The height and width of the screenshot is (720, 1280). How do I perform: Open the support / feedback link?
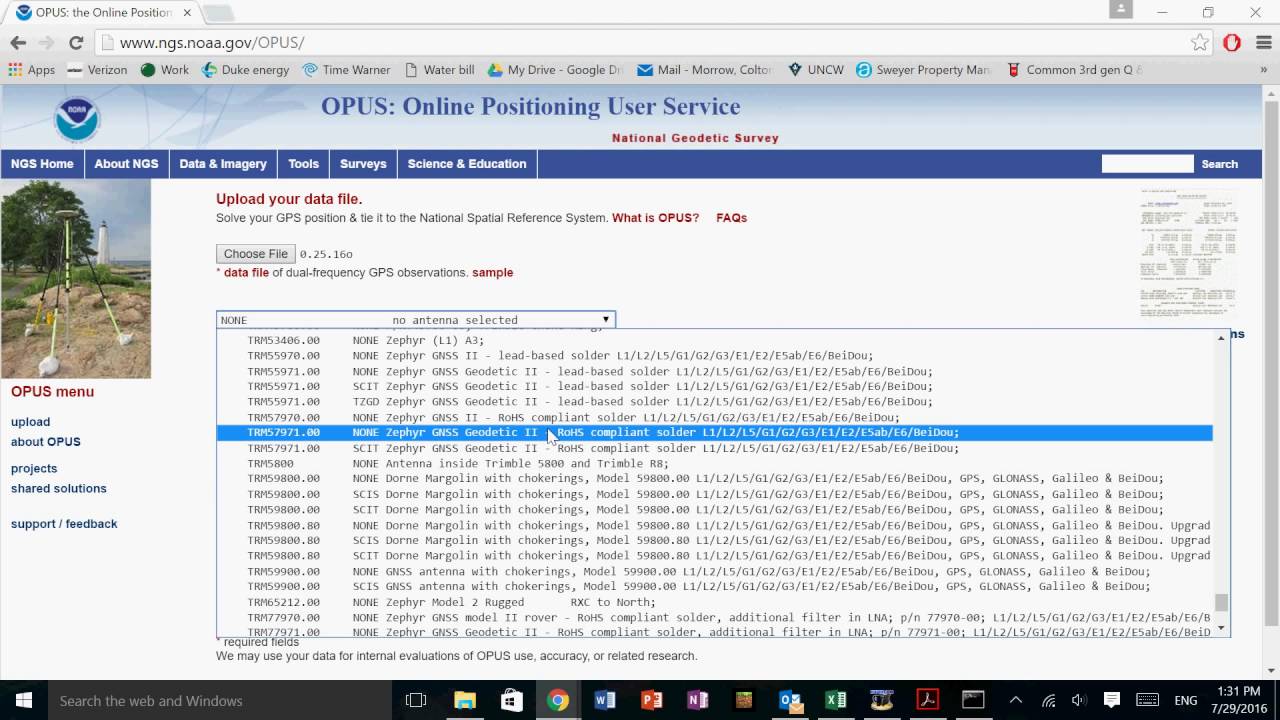click(64, 524)
